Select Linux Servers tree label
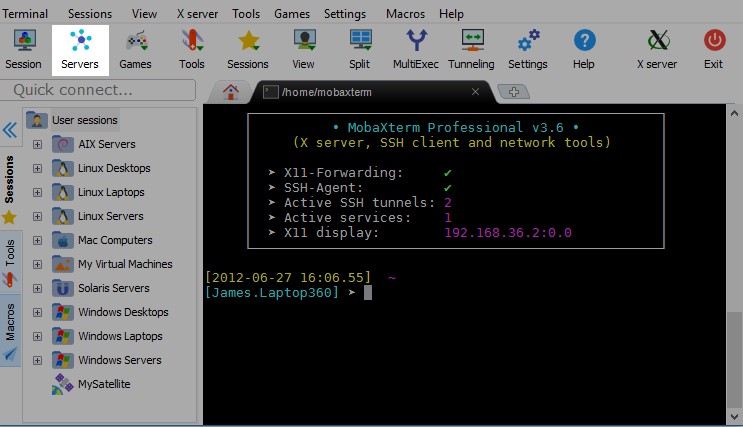The image size is (743, 427). click(x=111, y=216)
